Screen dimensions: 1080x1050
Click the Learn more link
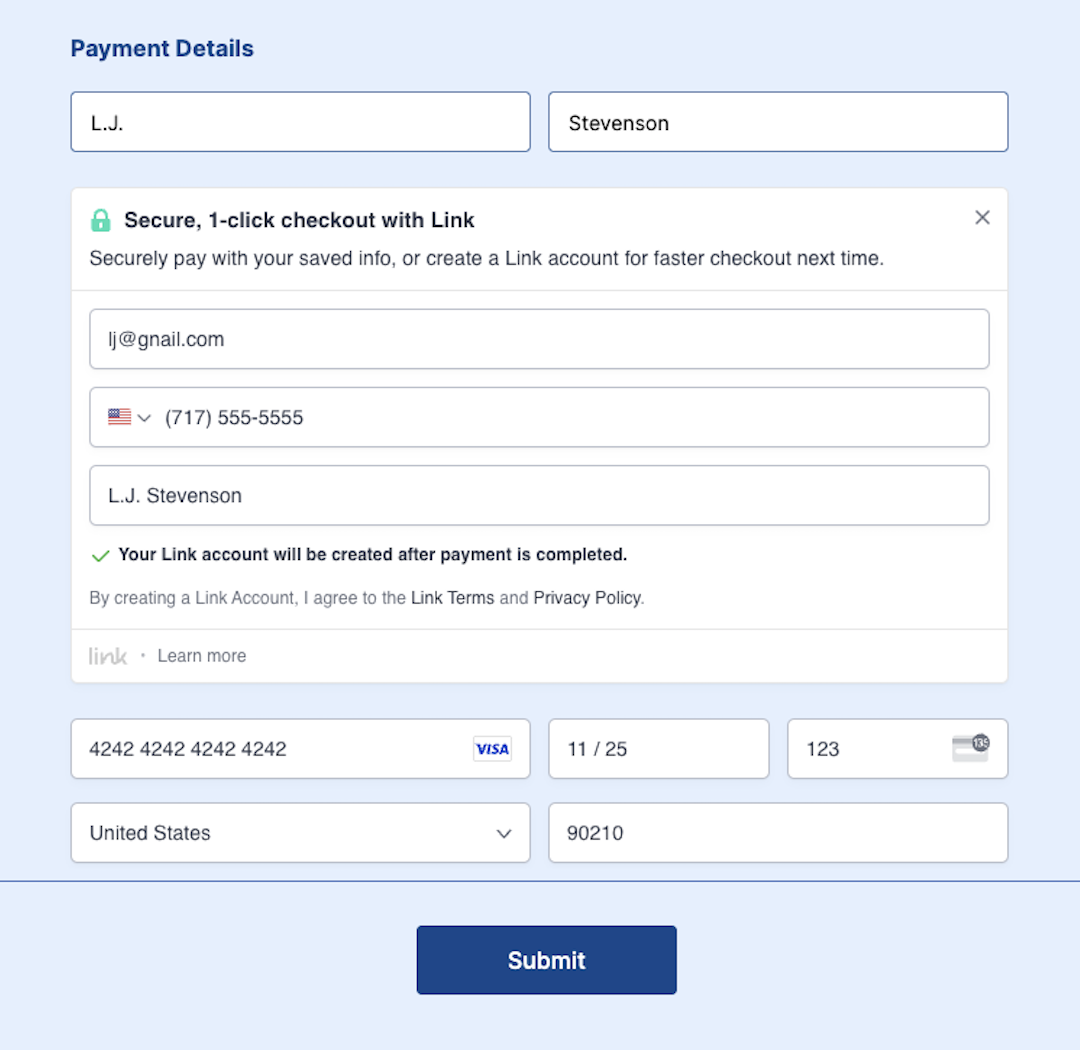202,656
